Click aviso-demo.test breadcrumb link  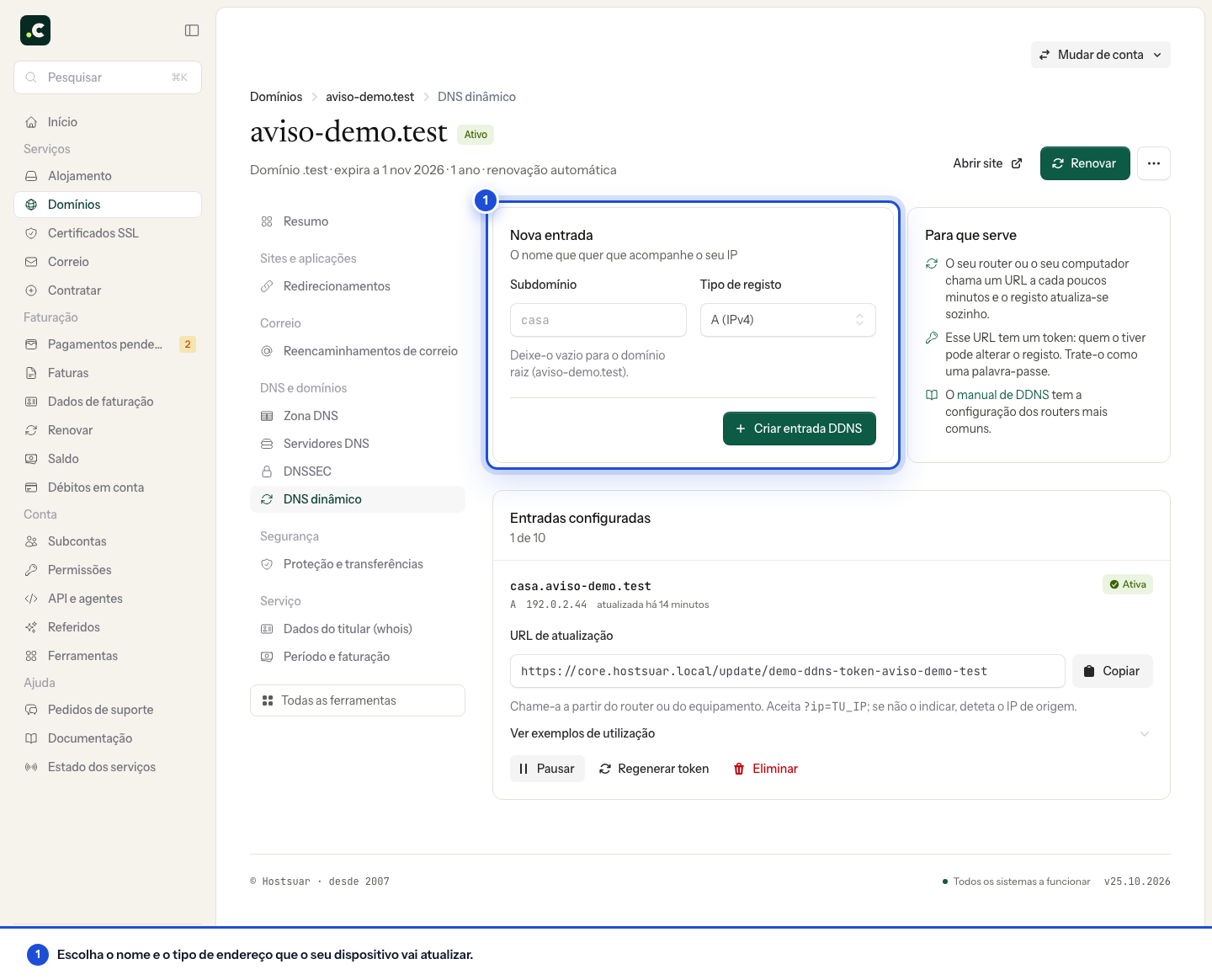pos(370,97)
